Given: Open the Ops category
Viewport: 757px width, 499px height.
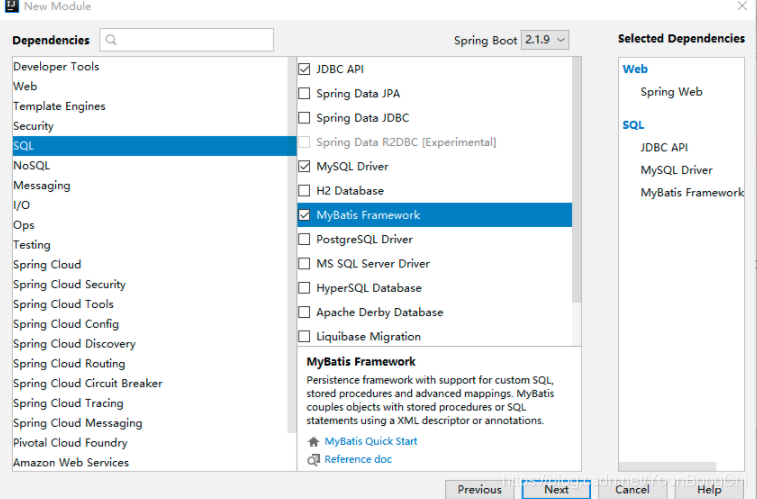Looking at the screenshot, I should click(150, 225).
